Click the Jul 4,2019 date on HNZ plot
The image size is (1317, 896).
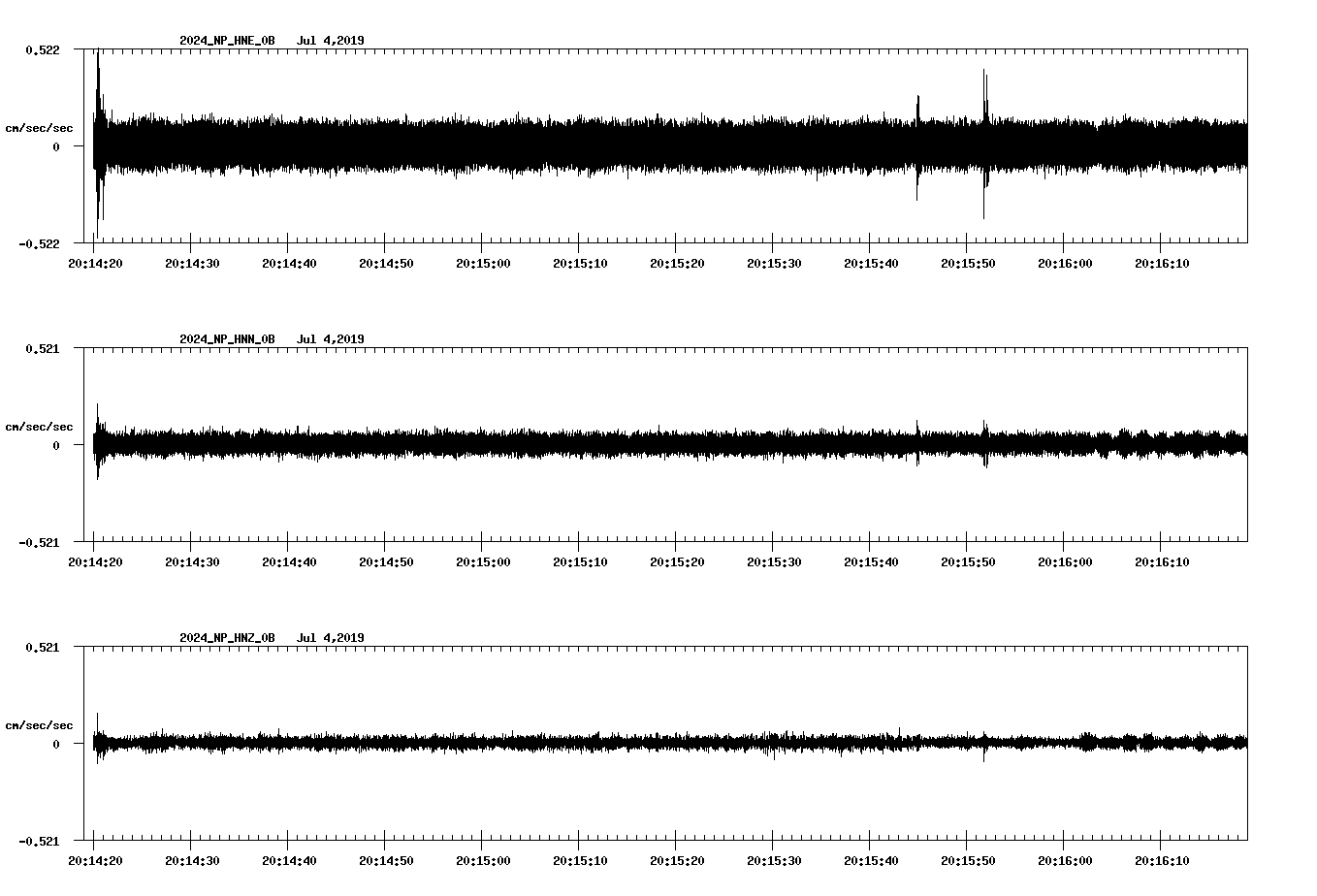pos(331,638)
